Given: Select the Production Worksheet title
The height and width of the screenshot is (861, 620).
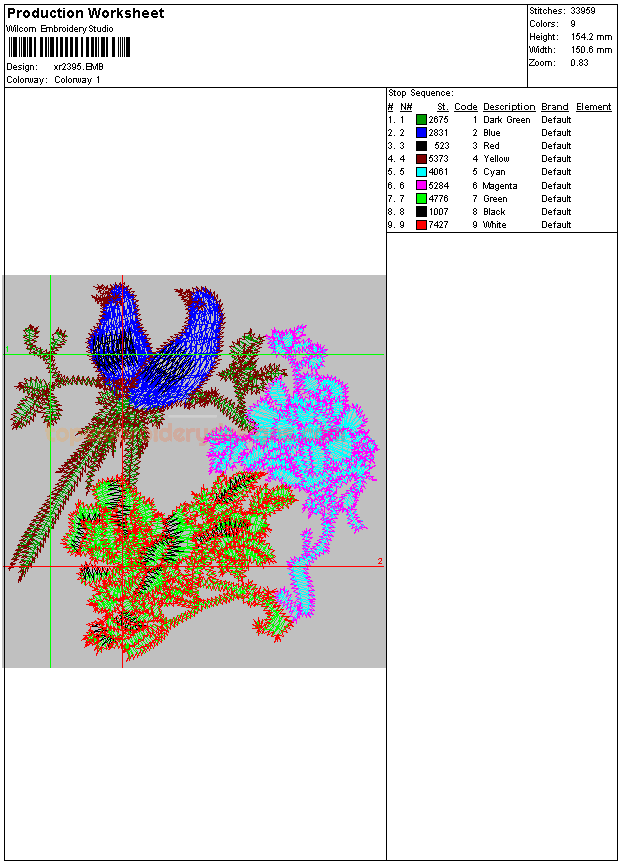Looking at the screenshot, I should [86, 13].
